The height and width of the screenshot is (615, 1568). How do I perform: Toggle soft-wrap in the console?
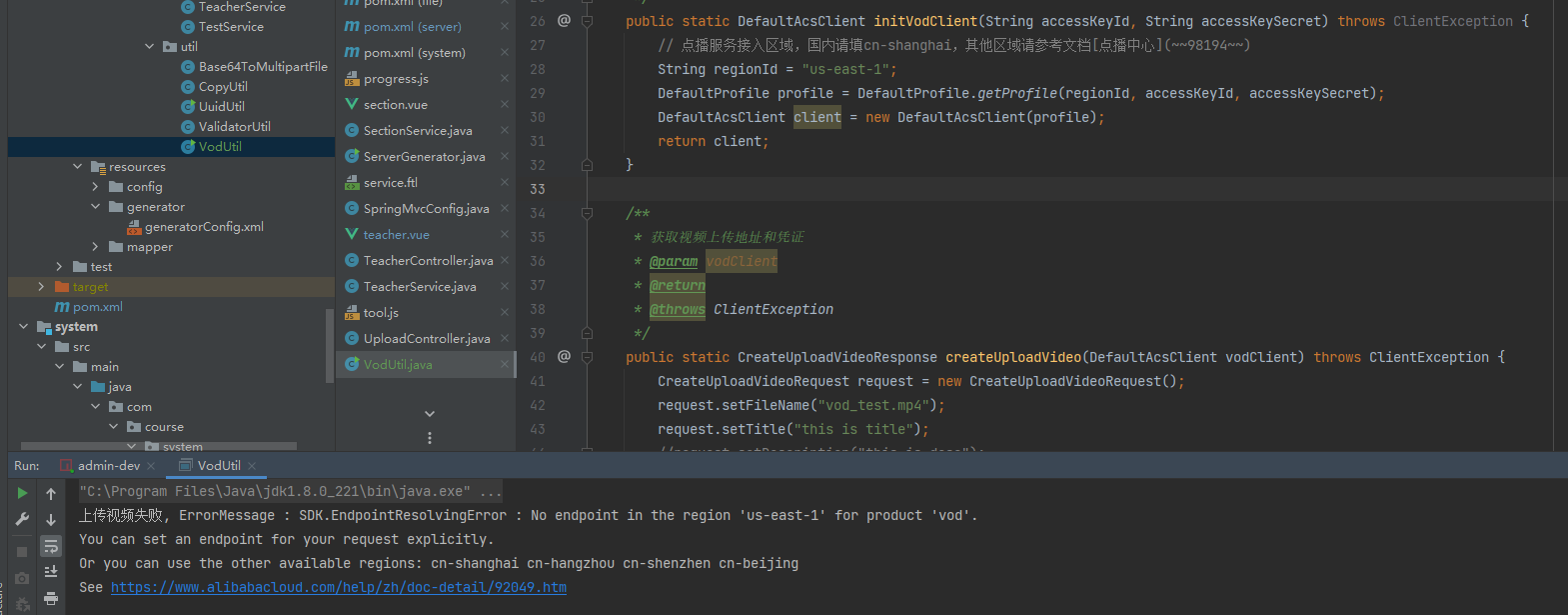click(x=51, y=546)
